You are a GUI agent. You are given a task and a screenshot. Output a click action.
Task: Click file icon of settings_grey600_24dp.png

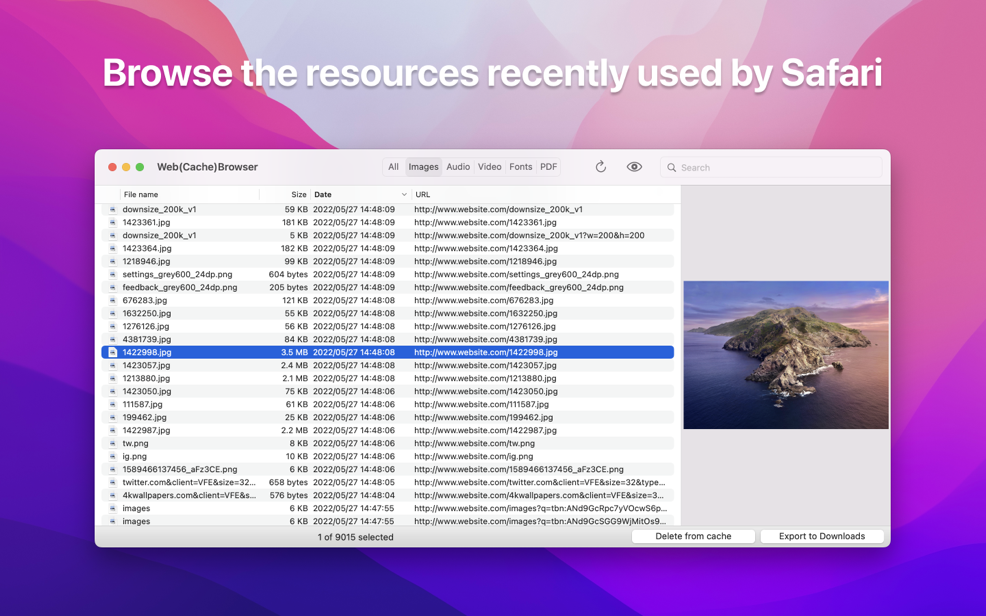pyautogui.click(x=113, y=274)
